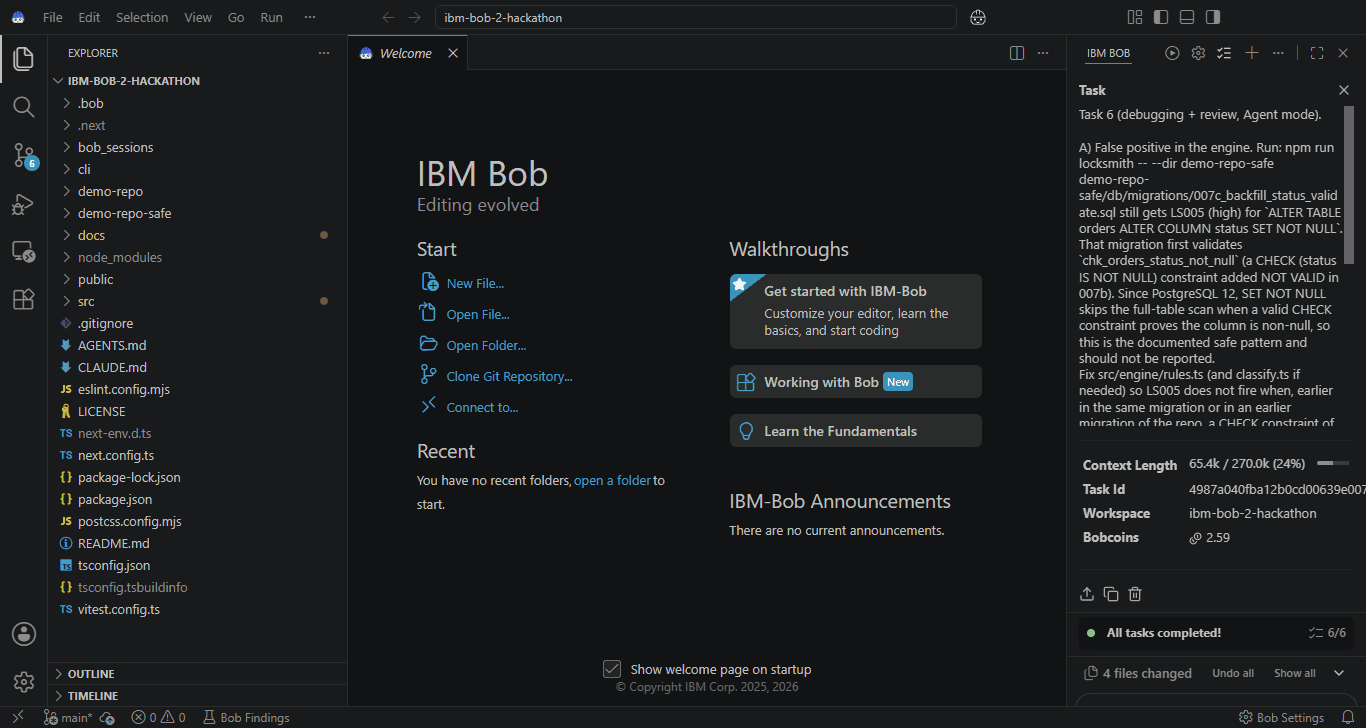The height and width of the screenshot is (728, 1366).
Task: Open the Remote Explorer view
Action: (23, 252)
